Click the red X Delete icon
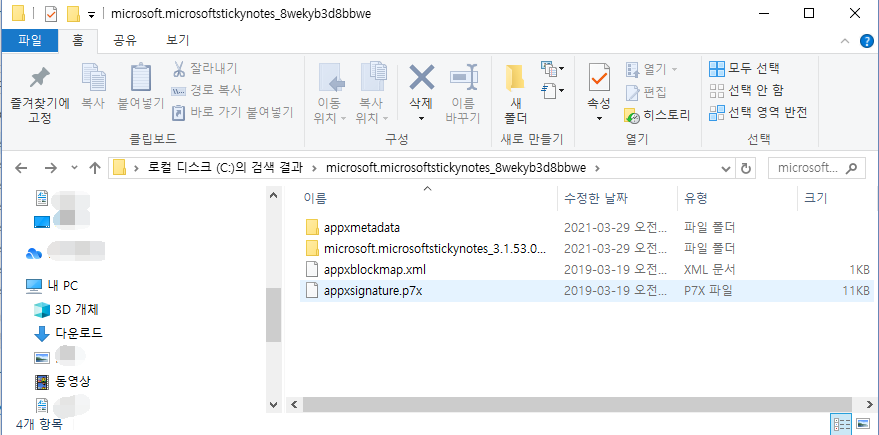Viewport: 879px width, 435px height. click(x=422, y=77)
